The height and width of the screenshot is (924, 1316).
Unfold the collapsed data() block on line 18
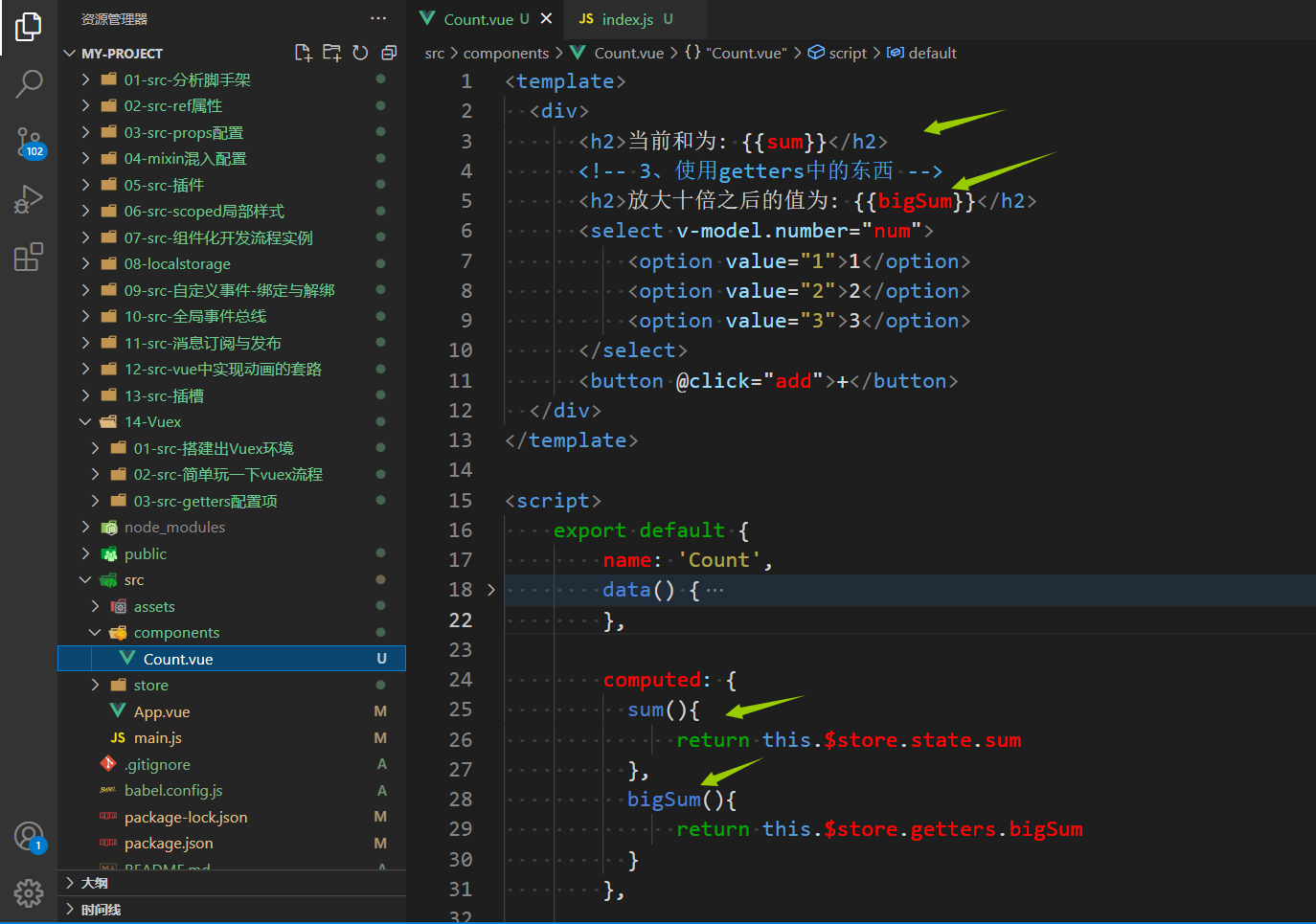pyautogui.click(x=491, y=590)
